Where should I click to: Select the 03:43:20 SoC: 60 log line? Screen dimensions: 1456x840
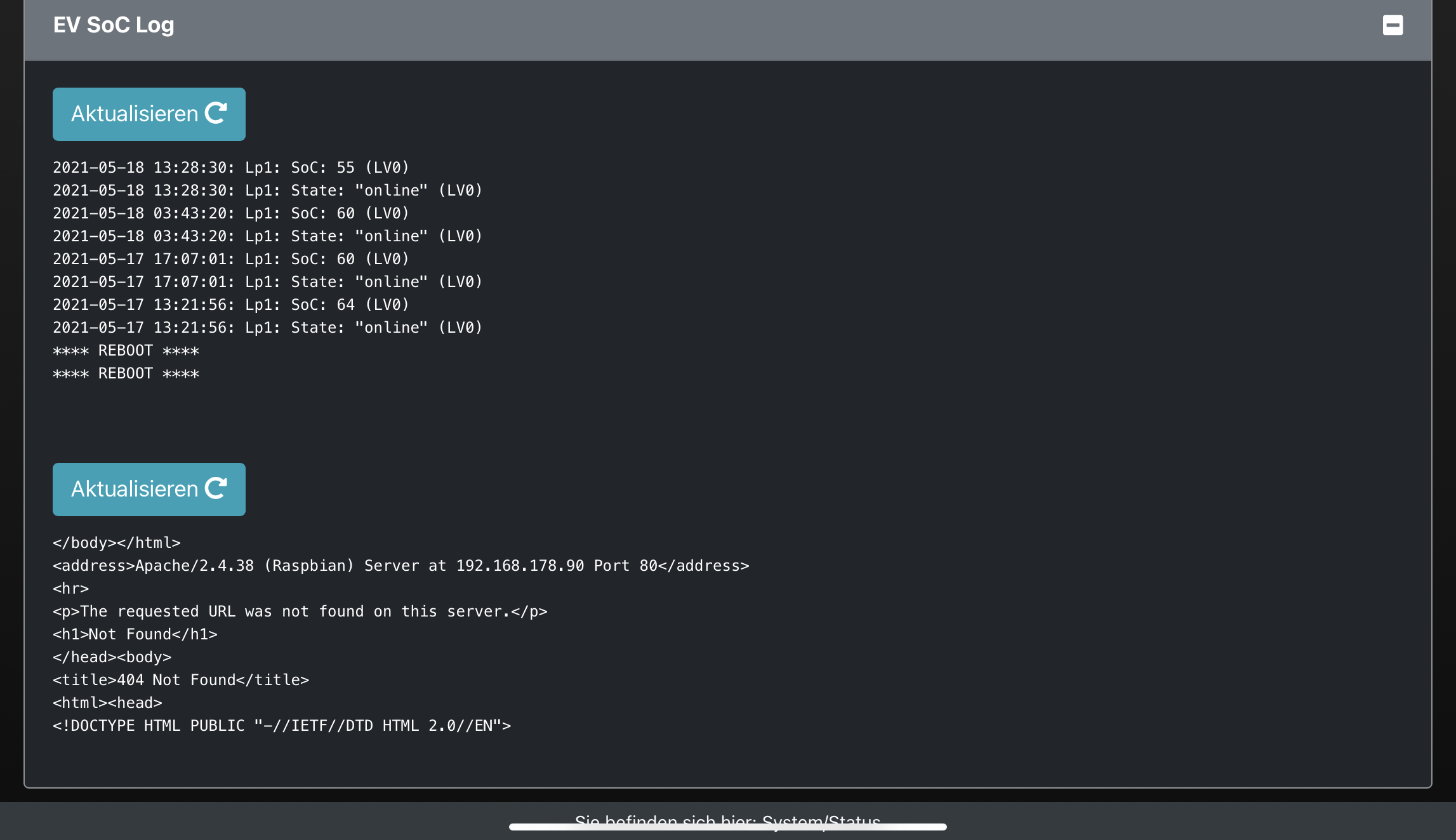[x=231, y=213]
